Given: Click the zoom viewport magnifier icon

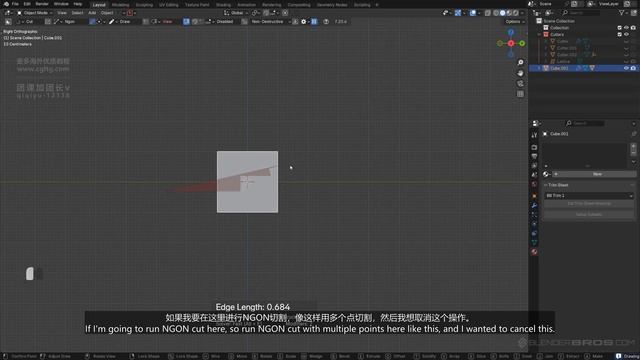Looking at the screenshot, I should [x=520, y=62].
